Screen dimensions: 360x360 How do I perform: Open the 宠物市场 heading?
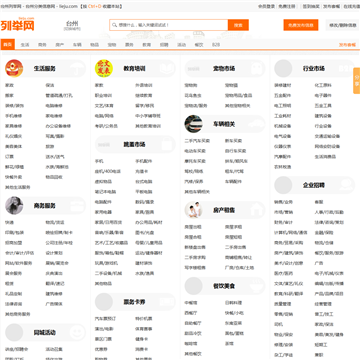click(224, 68)
